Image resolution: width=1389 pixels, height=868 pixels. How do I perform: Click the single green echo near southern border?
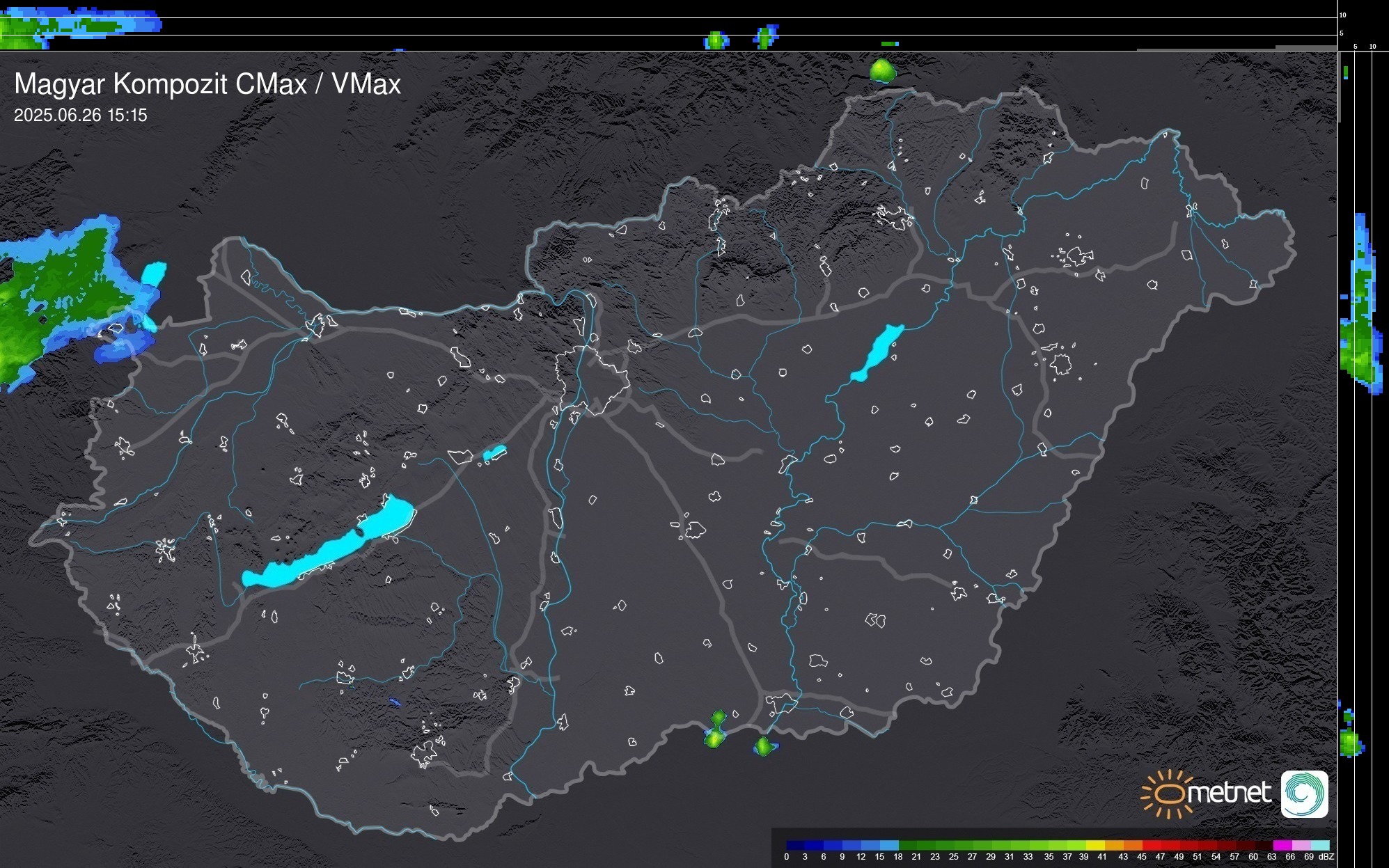point(764,746)
